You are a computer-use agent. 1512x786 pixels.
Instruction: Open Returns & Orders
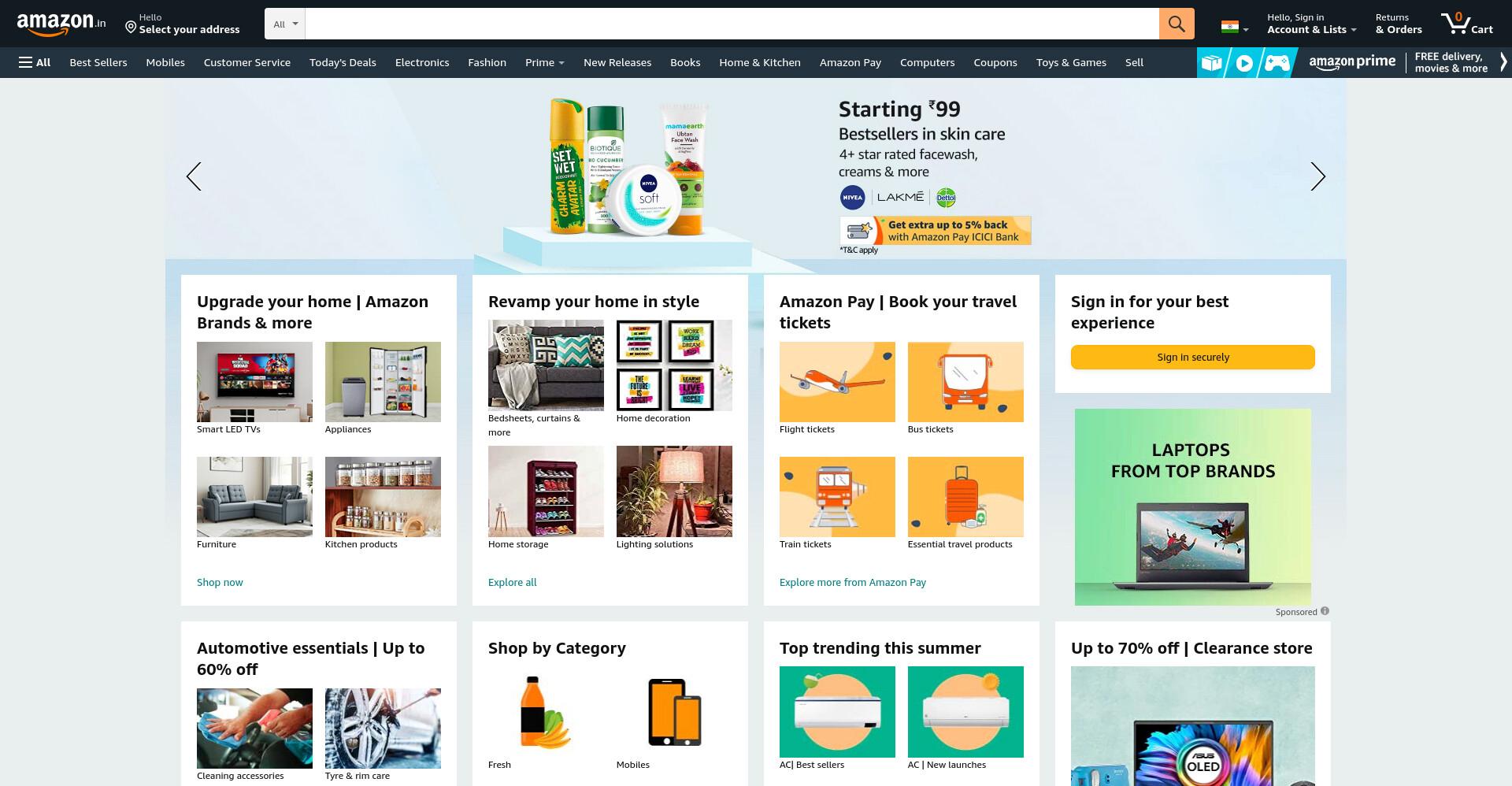(1399, 24)
